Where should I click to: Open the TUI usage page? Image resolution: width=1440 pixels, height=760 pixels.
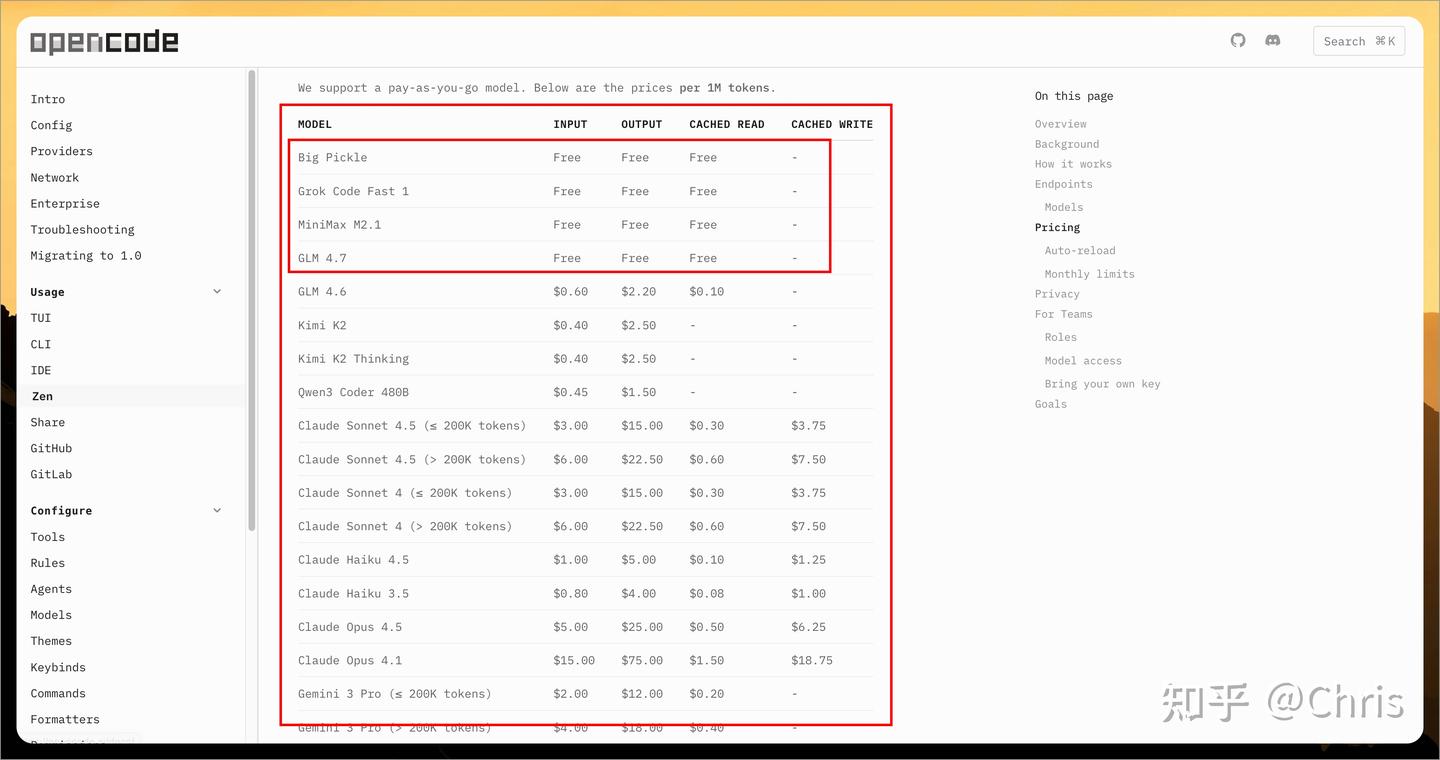click(41, 318)
